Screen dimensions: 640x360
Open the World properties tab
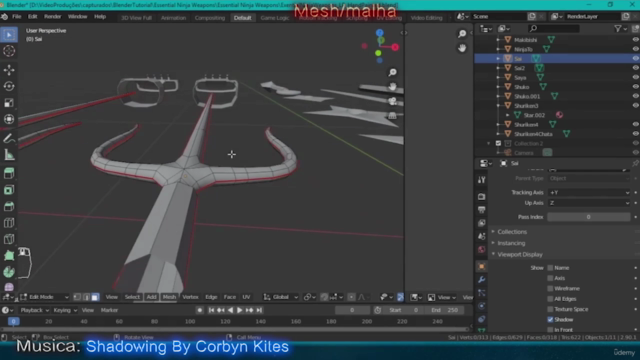point(482,249)
